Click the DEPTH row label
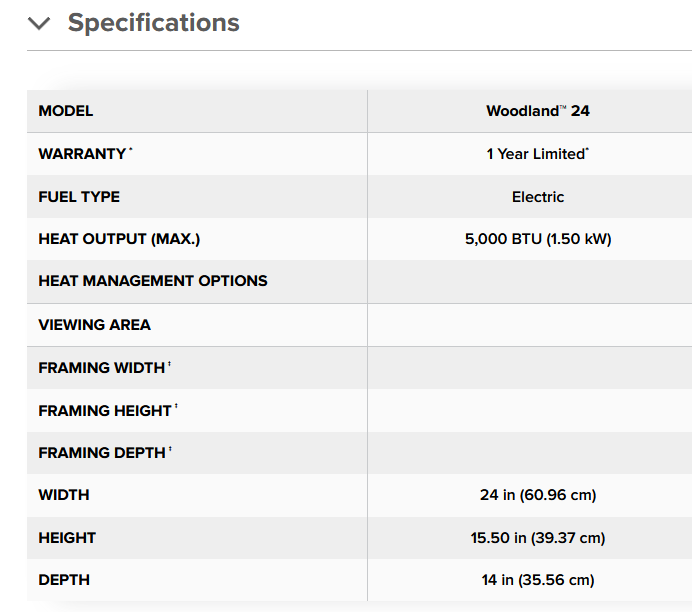The width and height of the screenshot is (694, 612). tap(64, 580)
